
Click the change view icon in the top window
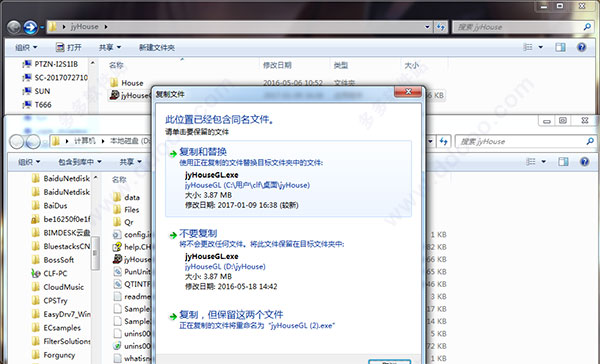pos(528,47)
